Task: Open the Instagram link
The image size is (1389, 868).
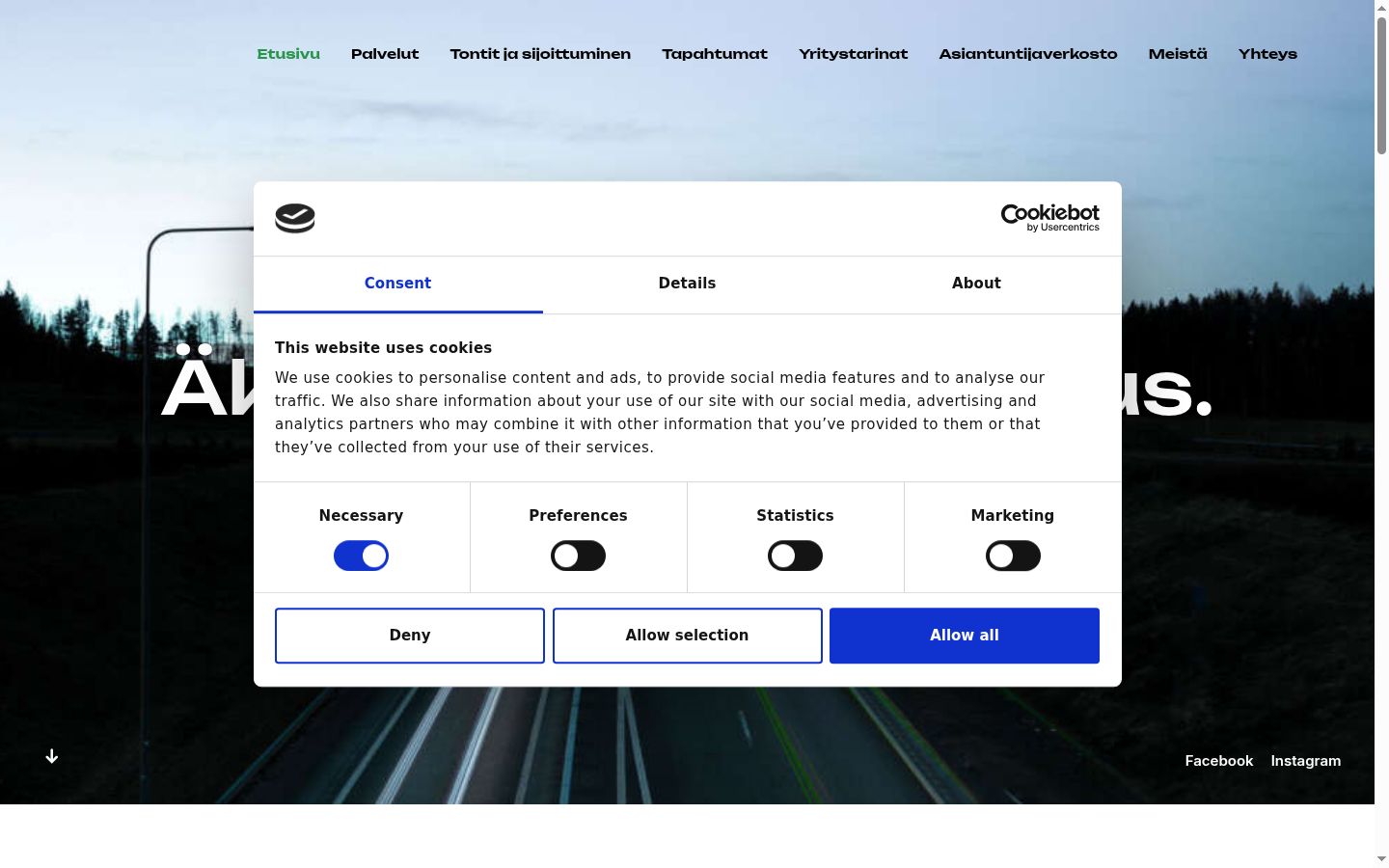Action: click(1306, 761)
